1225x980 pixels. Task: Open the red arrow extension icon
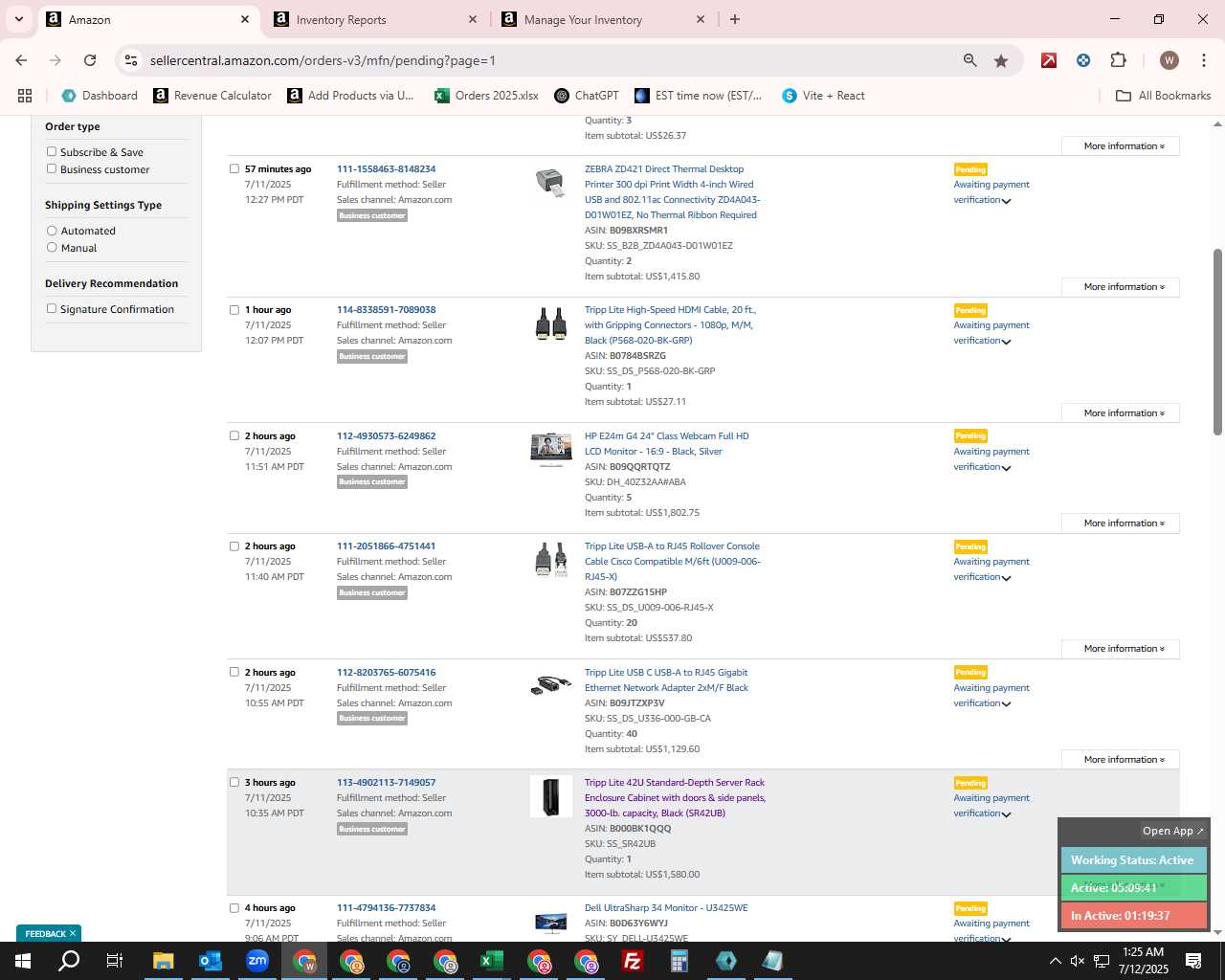tap(1049, 60)
